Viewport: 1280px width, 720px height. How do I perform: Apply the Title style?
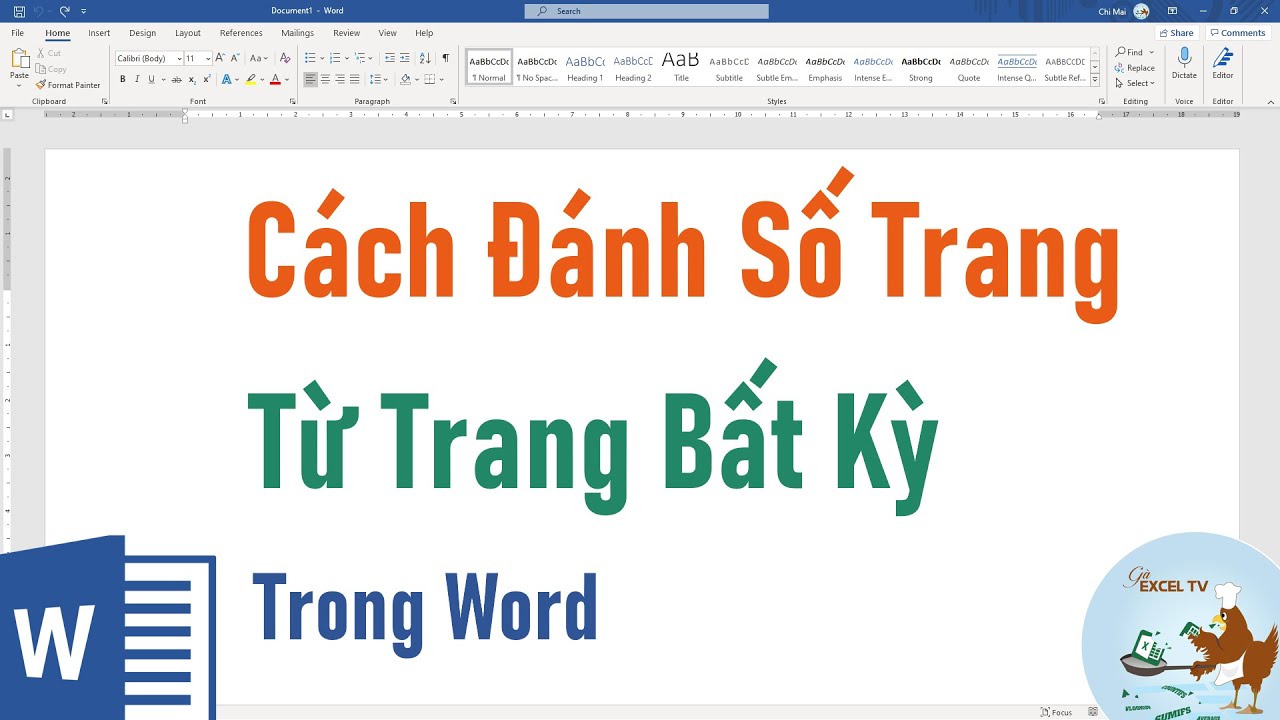click(681, 68)
